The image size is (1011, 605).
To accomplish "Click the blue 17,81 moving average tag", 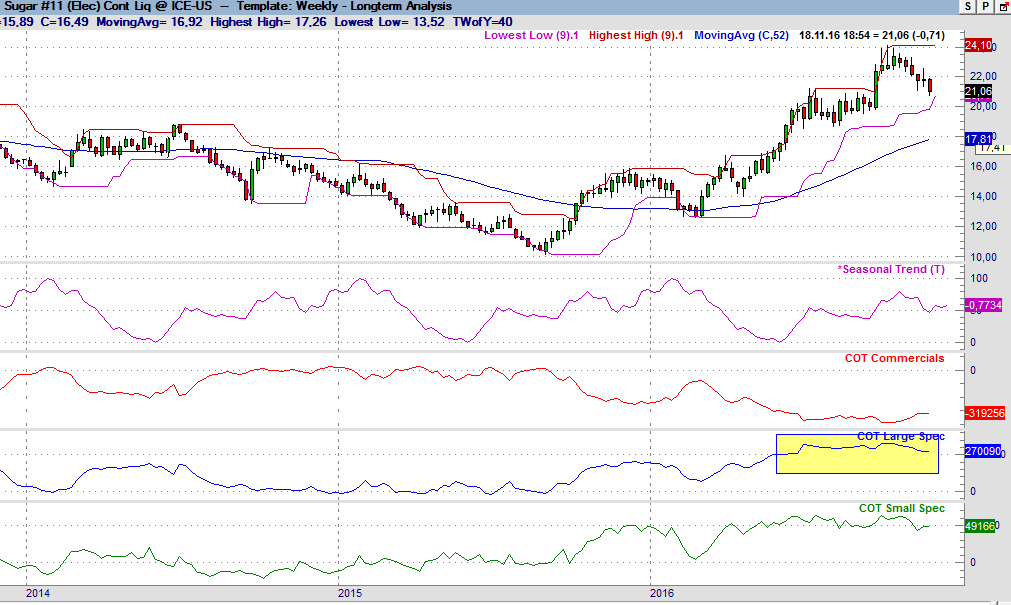I will [978, 139].
